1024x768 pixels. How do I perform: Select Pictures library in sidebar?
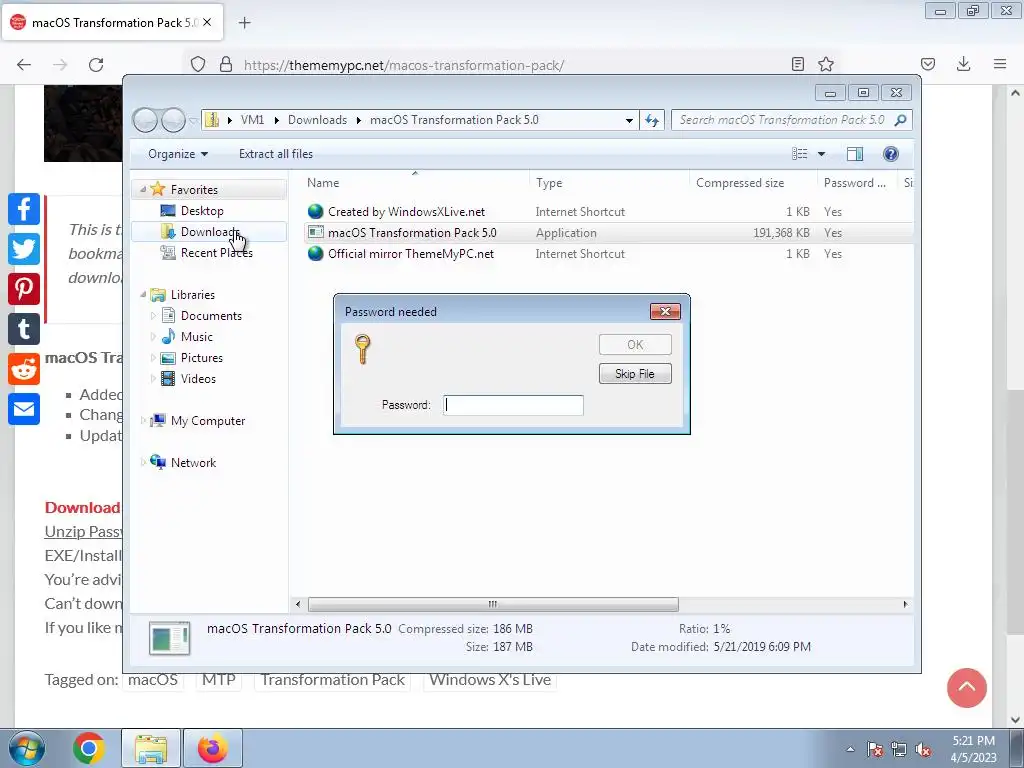point(201,358)
